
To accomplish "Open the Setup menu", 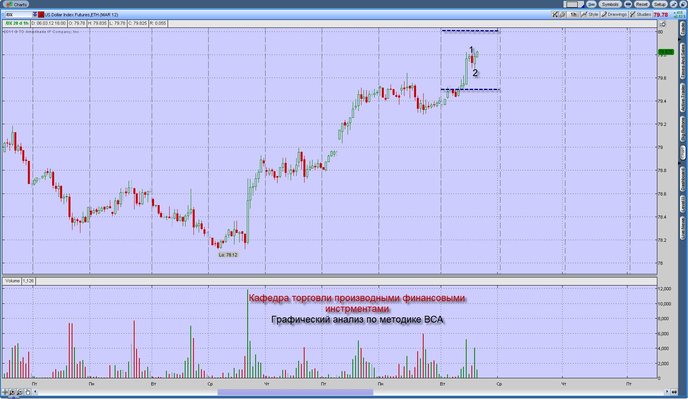I will point(659,4).
